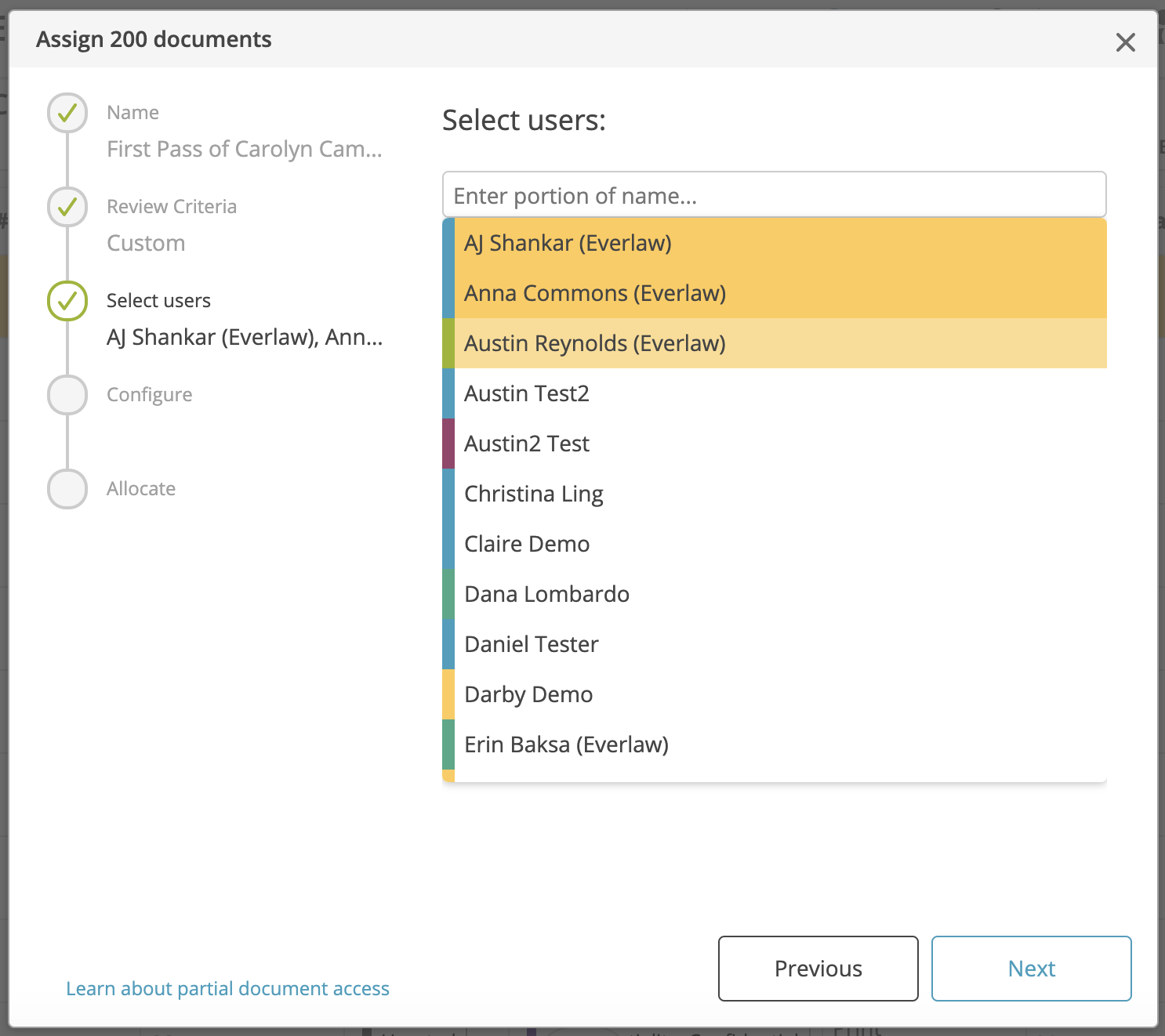Go to the Allocate step label
Screen dimensions: 1165x1036
tap(141, 489)
